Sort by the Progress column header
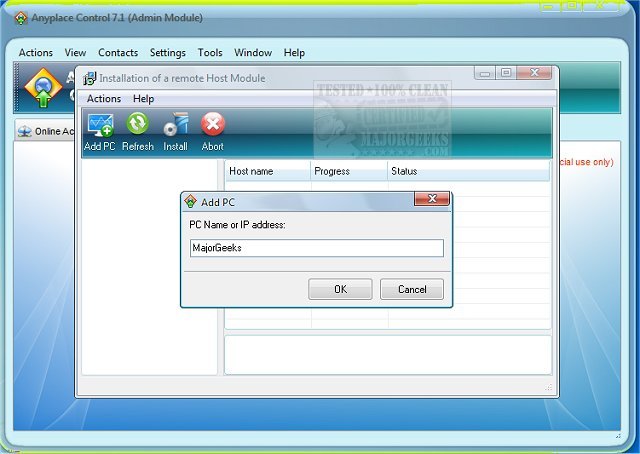The width and height of the screenshot is (640, 454). click(x=349, y=171)
